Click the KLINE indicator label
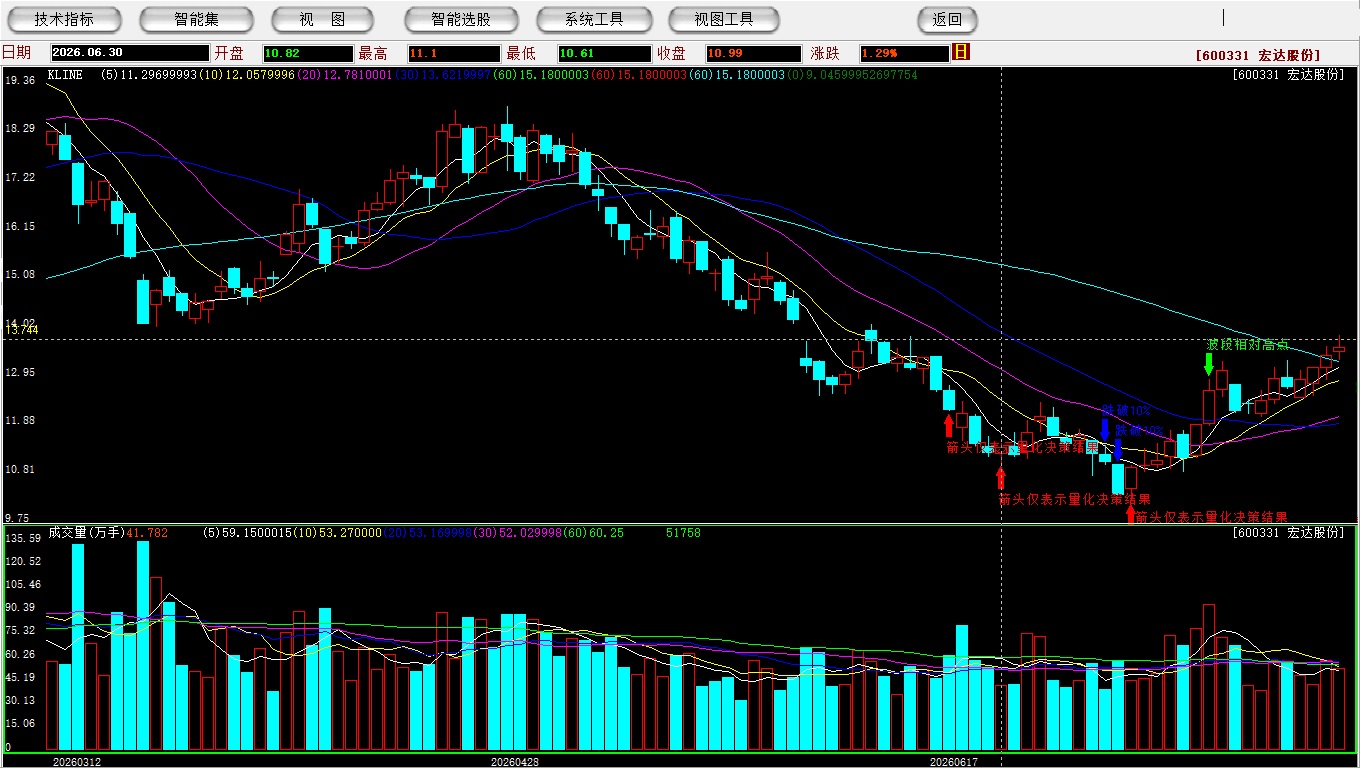Viewport: 1360px width, 768px height. tap(65, 75)
